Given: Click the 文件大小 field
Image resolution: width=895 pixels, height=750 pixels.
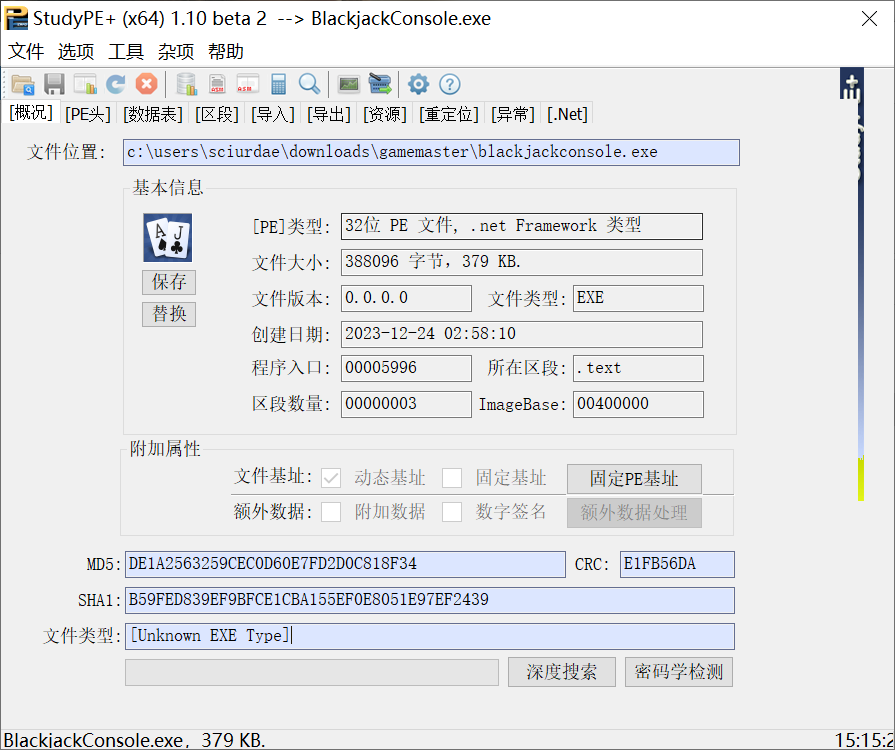Looking at the screenshot, I should [522, 263].
